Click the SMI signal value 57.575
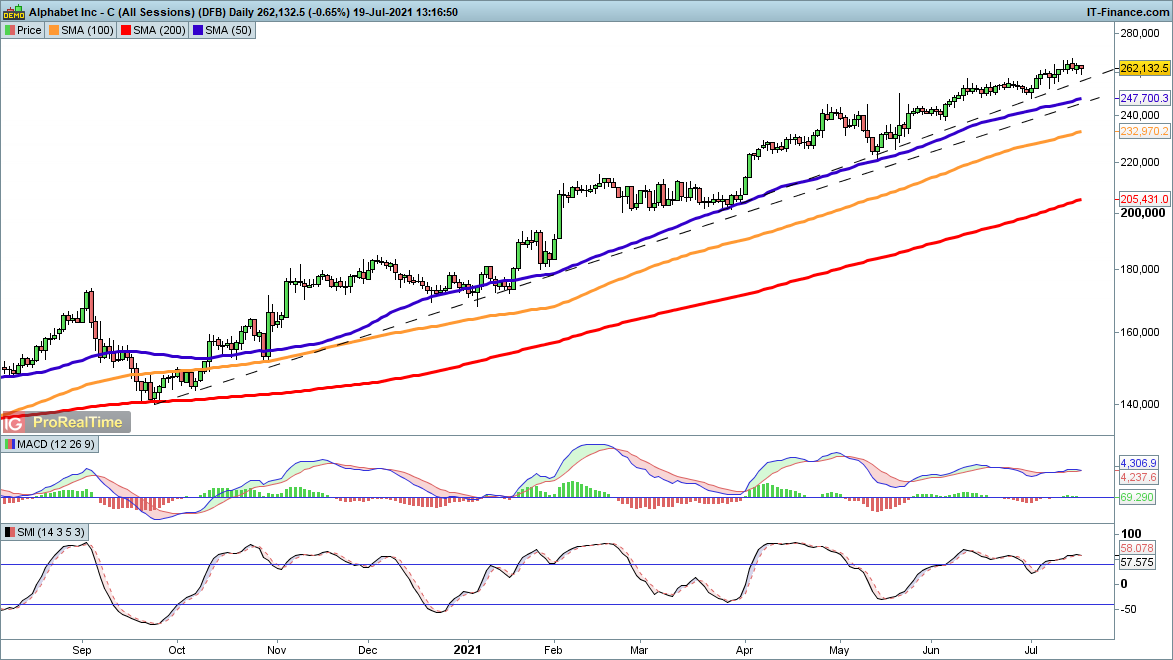1173x660 pixels. coord(1136,563)
